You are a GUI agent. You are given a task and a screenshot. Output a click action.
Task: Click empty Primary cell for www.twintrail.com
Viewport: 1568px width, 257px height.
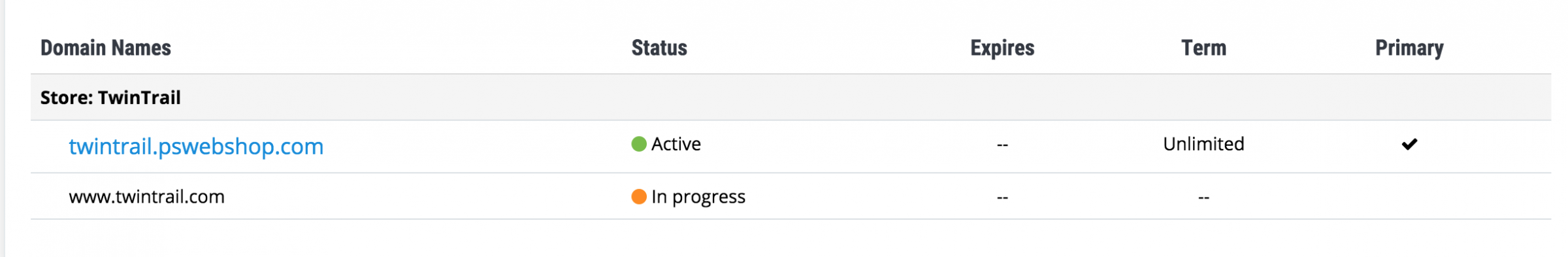pyautogui.click(x=1409, y=196)
